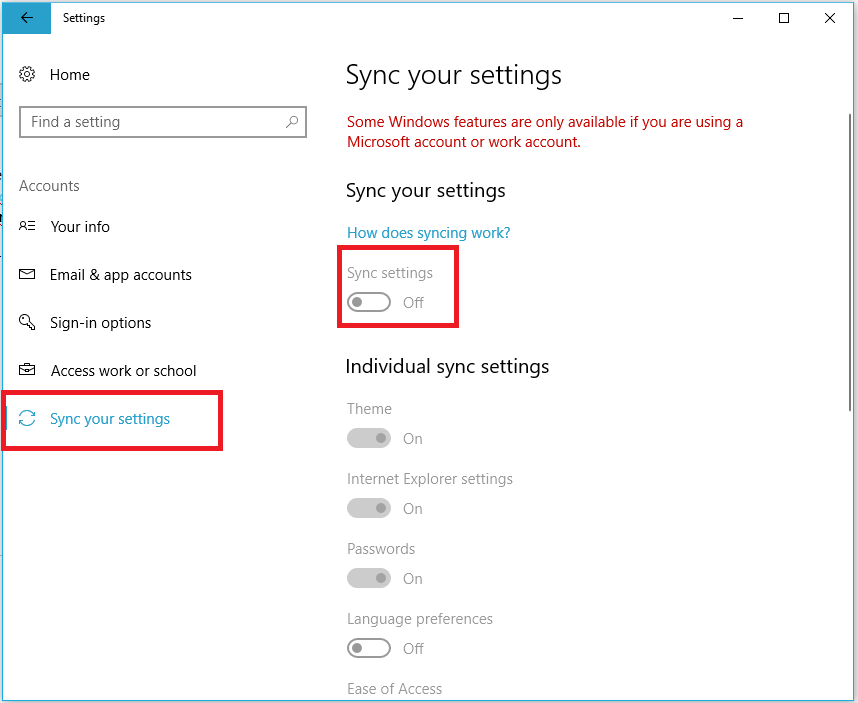858x703 pixels.
Task: Select Sync your settings in sidebar
Action: (x=110, y=419)
